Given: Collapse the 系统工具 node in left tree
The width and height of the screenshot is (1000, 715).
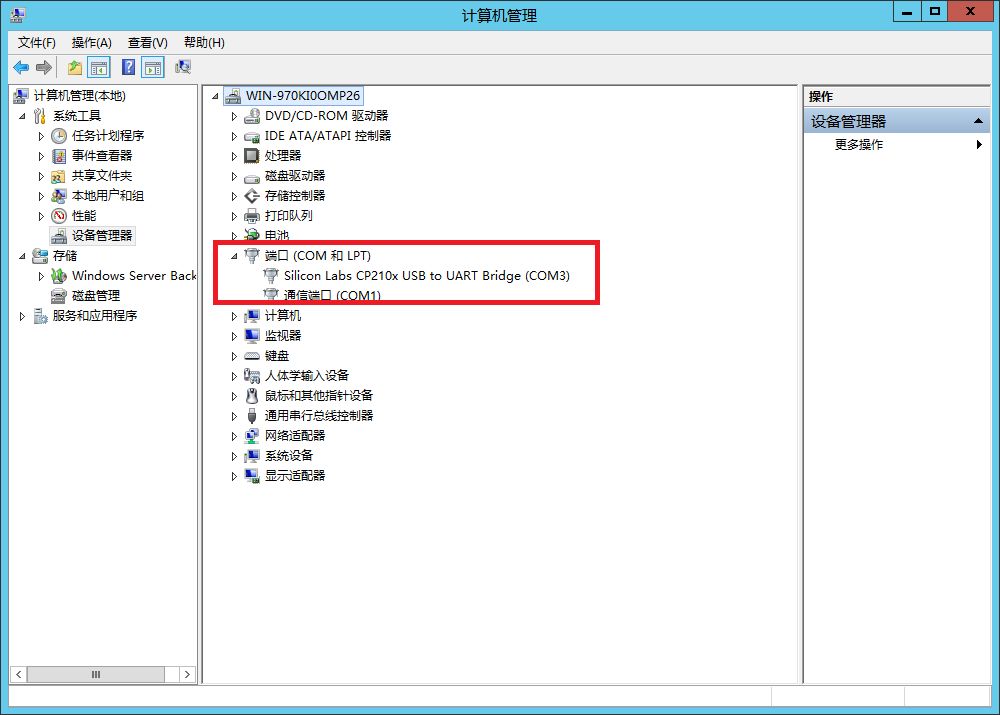Looking at the screenshot, I should tap(22, 116).
